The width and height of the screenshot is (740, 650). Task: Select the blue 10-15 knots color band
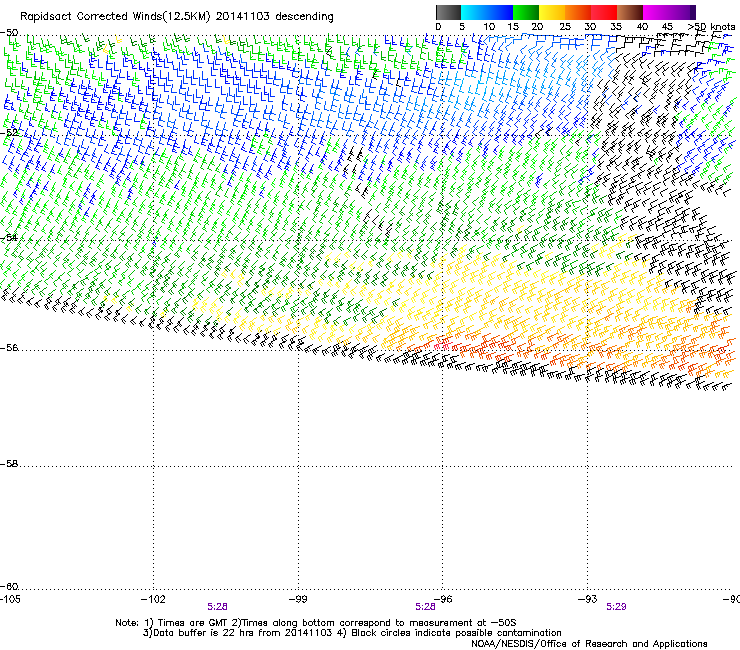[x=500, y=12]
